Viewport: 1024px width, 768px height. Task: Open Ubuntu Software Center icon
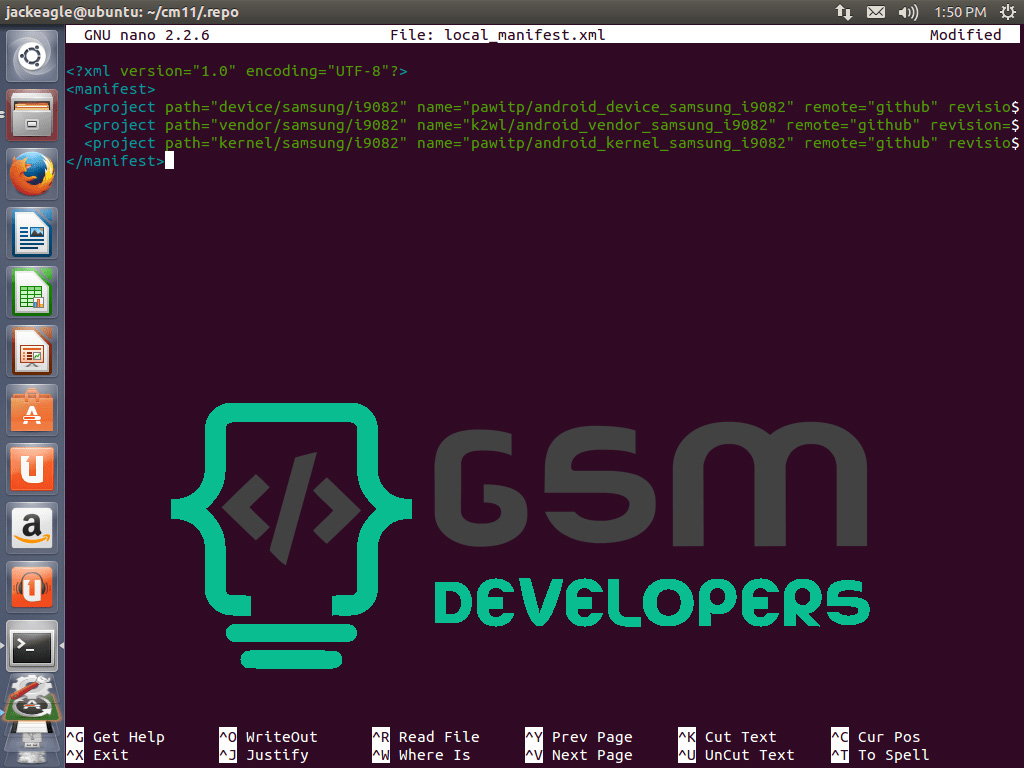[x=32, y=410]
